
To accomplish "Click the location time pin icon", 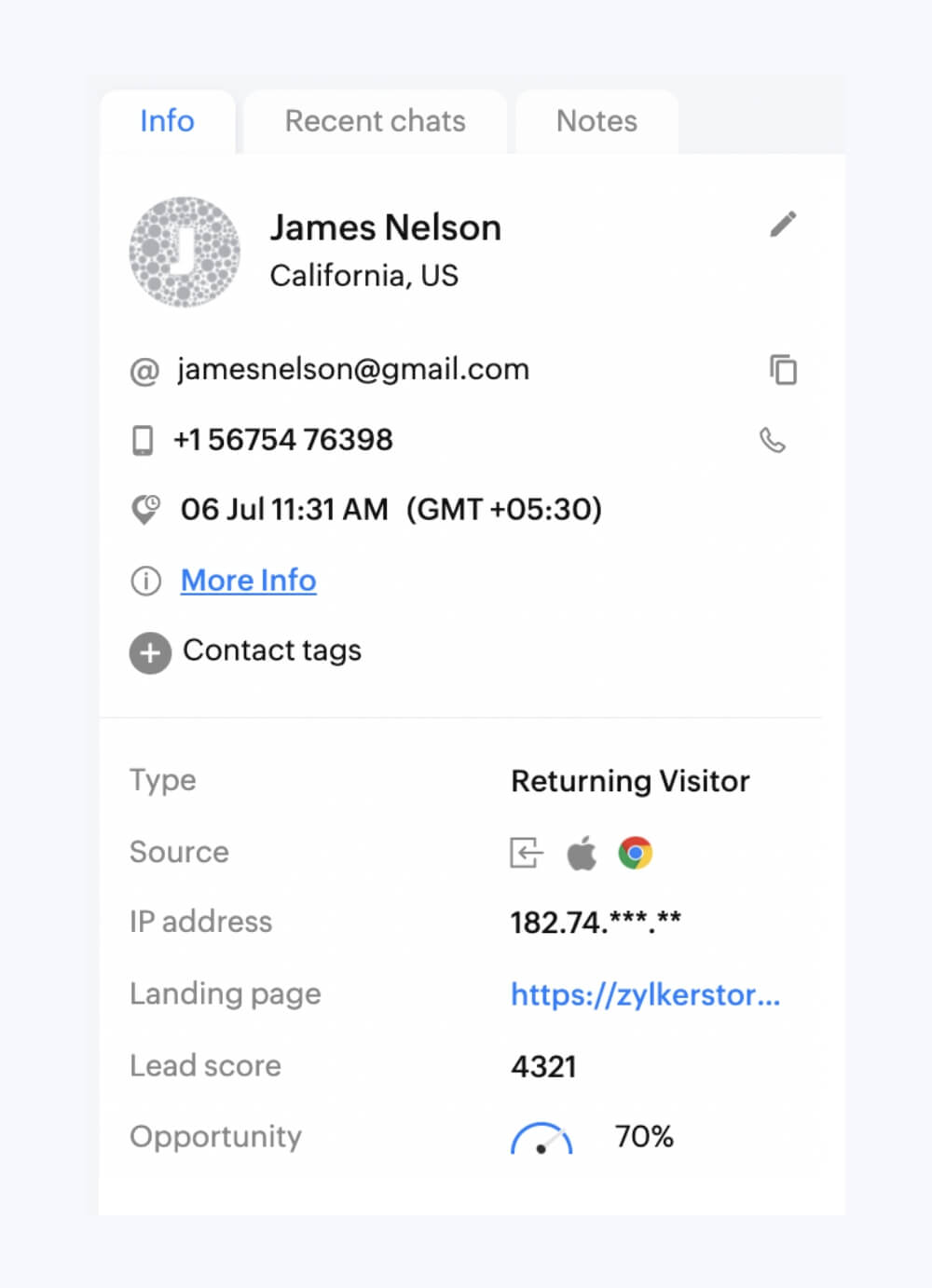I will 145,510.
